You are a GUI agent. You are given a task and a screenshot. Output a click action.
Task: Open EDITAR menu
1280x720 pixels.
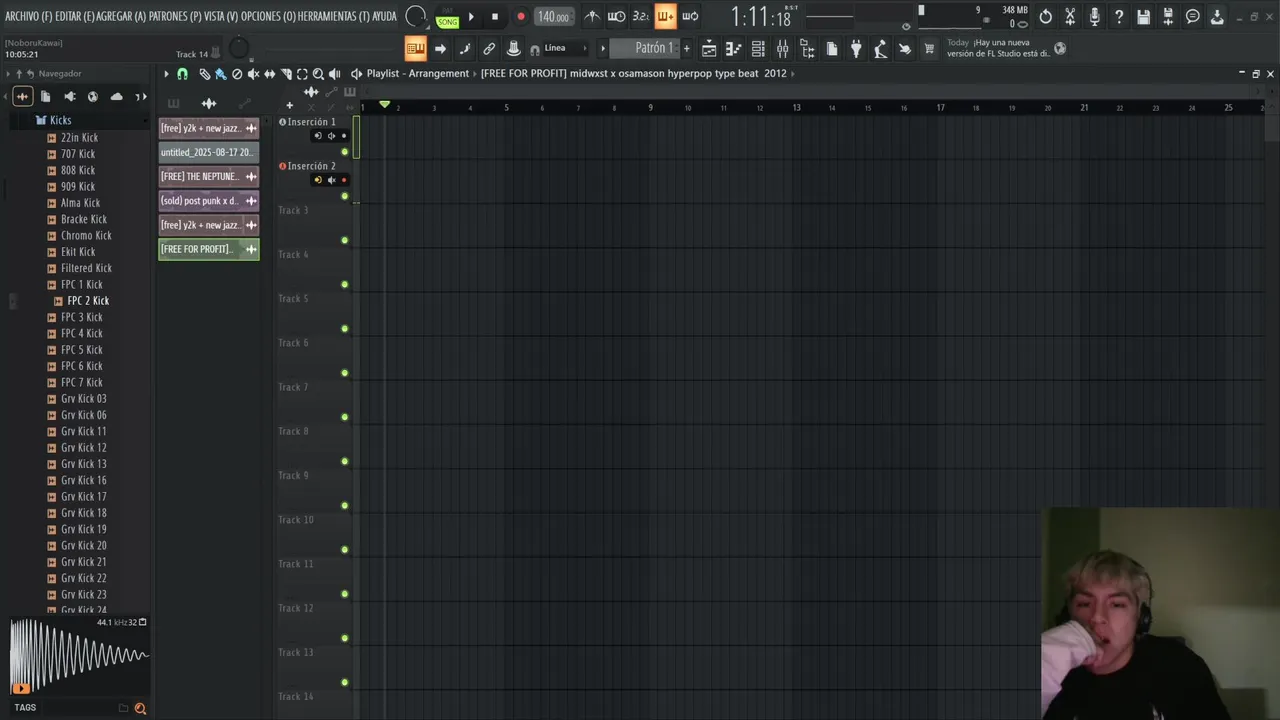tap(75, 17)
